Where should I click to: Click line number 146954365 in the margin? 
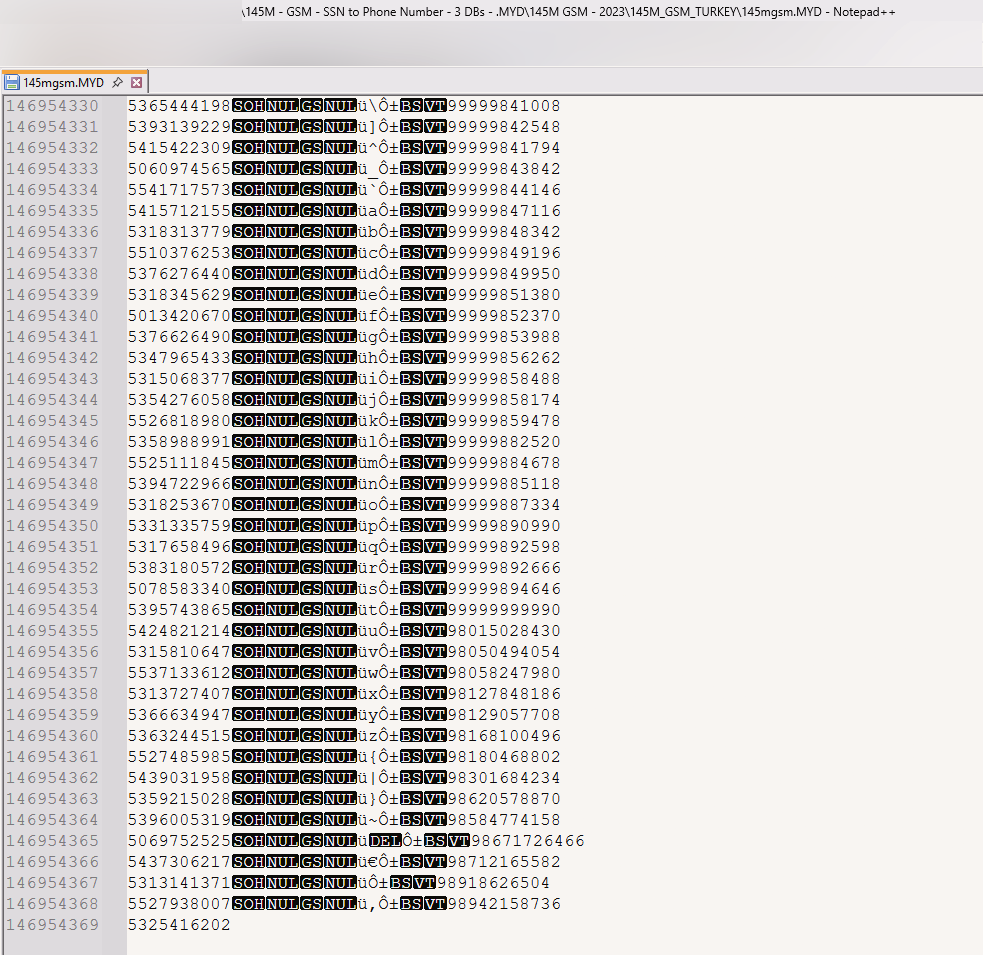[53, 841]
